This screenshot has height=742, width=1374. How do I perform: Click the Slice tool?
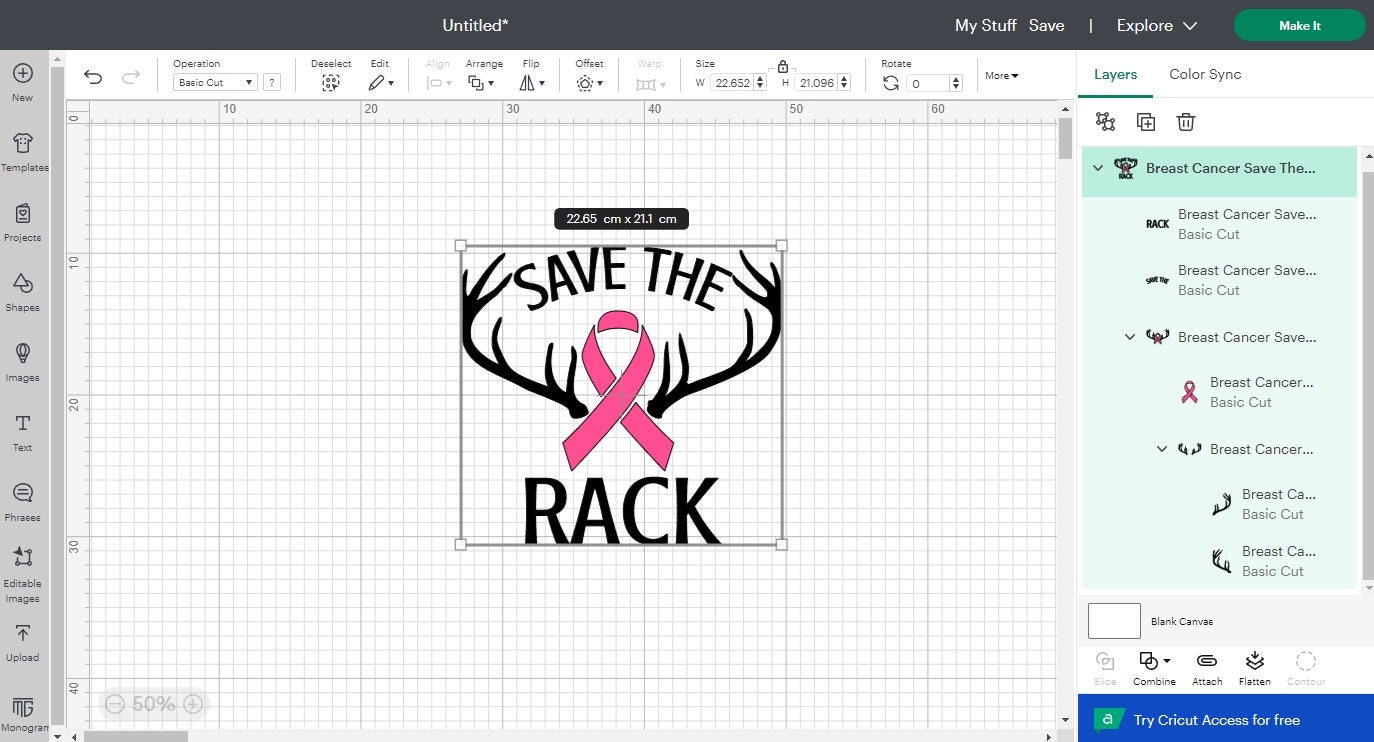[1105, 668]
